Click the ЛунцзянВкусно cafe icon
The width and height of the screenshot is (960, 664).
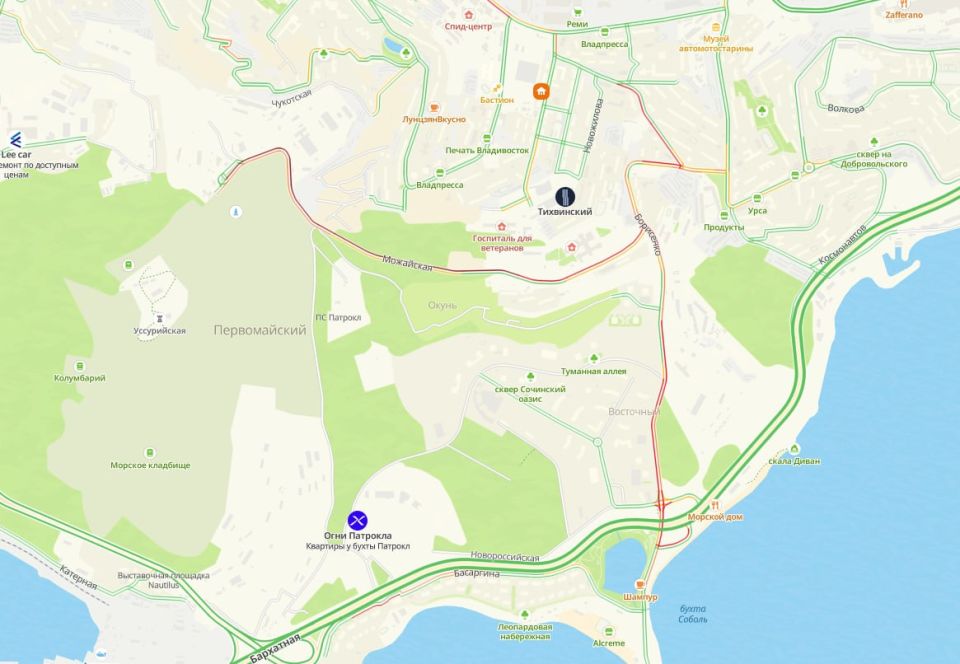pos(434,108)
